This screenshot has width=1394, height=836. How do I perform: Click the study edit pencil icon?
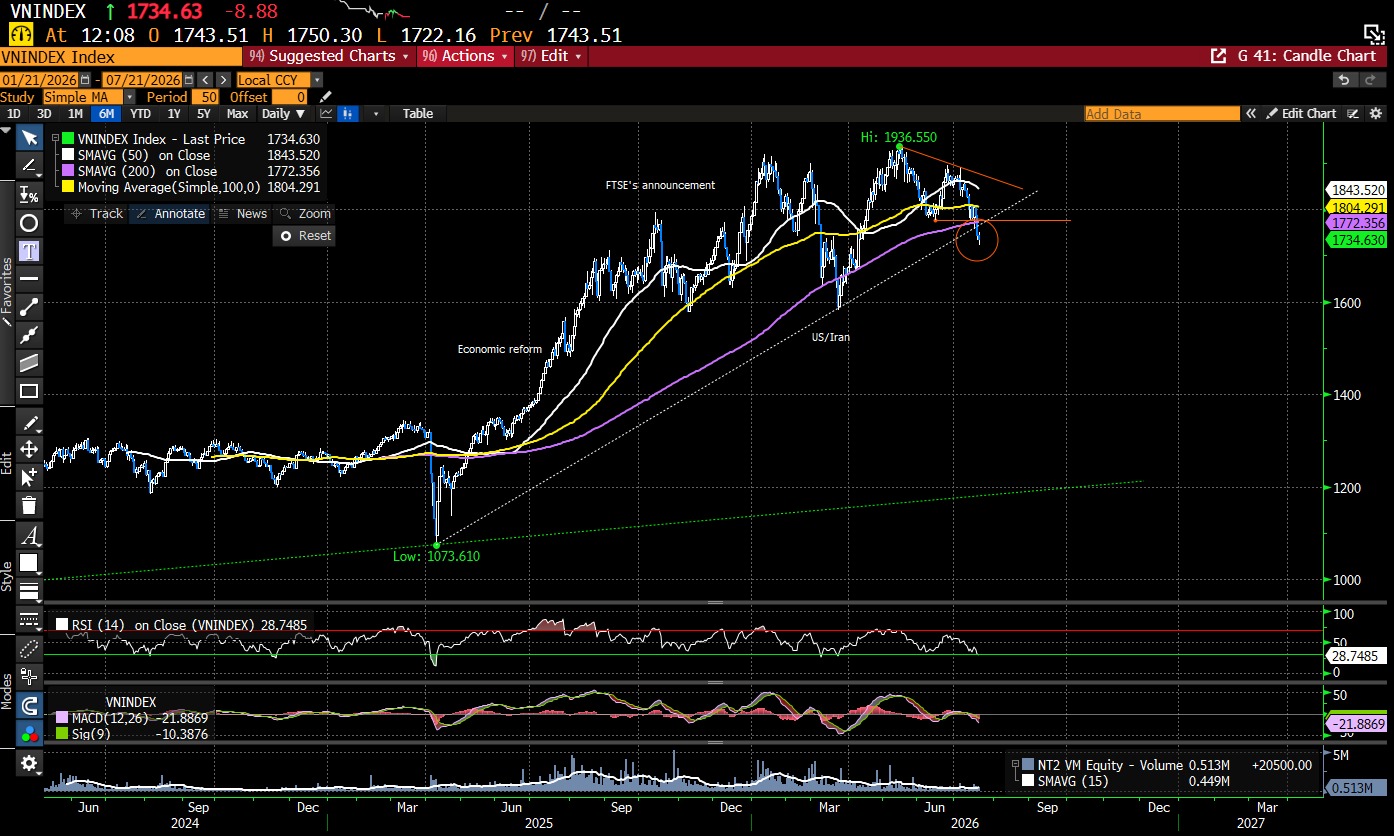[325, 97]
